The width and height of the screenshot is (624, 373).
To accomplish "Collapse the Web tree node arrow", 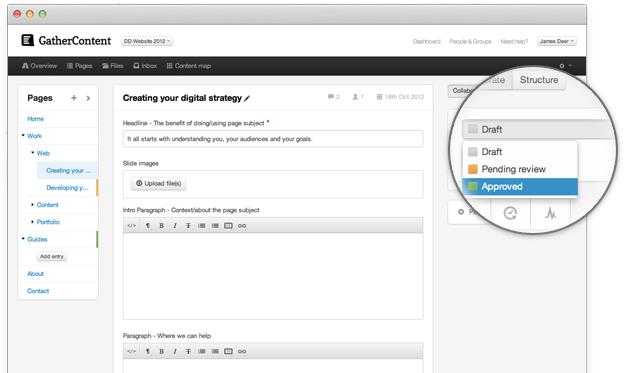I will (33, 152).
